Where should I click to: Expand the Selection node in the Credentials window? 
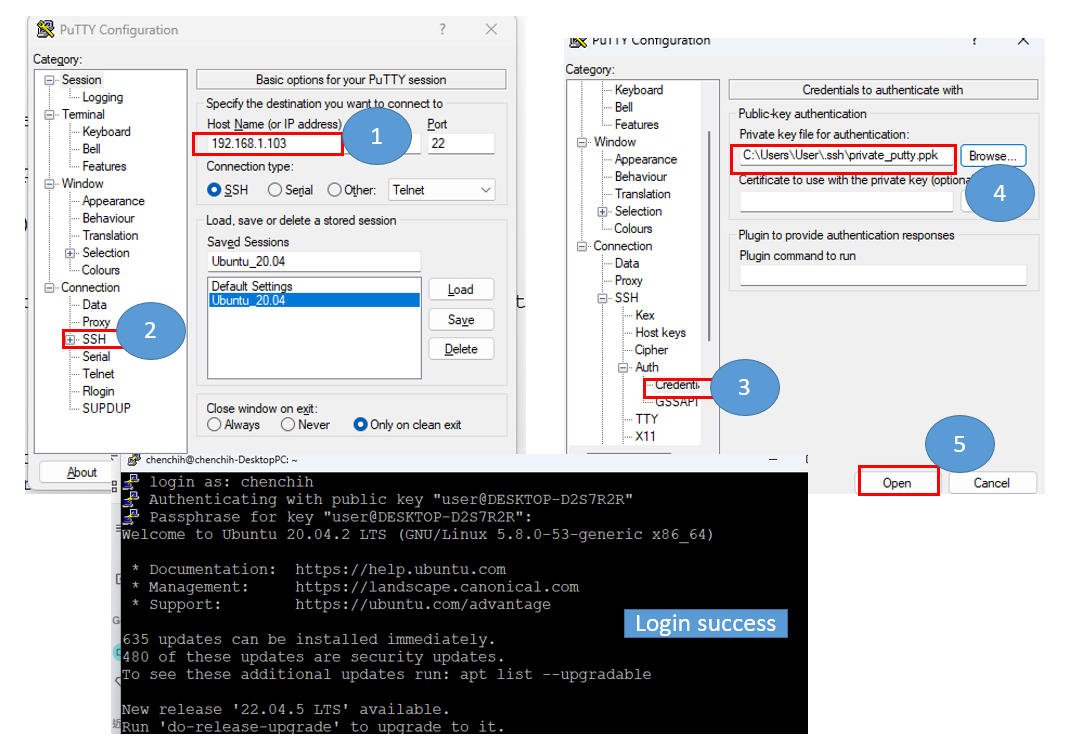click(602, 212)
